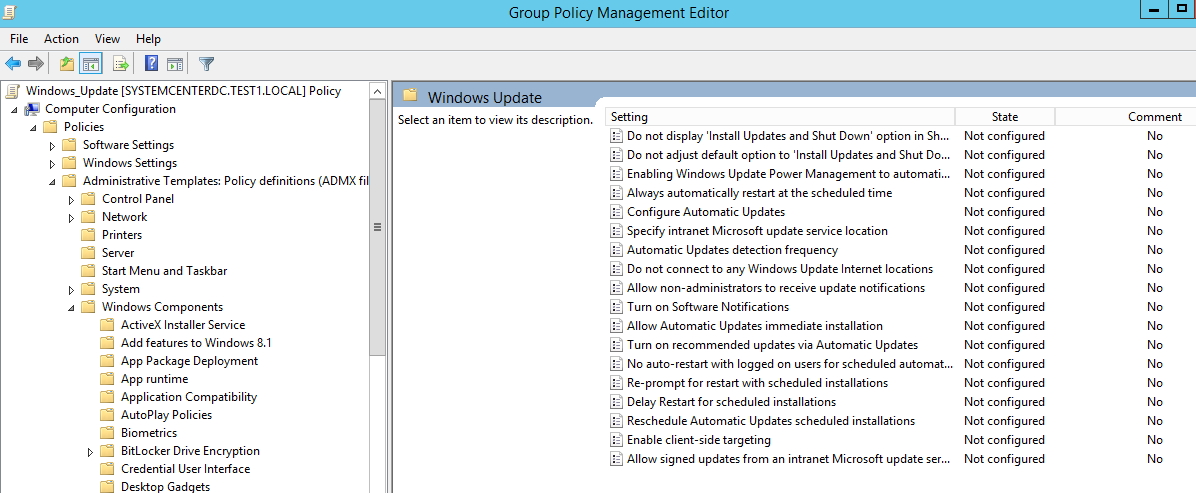Image resolution: width=1196 pixels, height=493 pixels.
Task: Click the ActiveX Installer Service folder icon
Action: pos(108,324)
